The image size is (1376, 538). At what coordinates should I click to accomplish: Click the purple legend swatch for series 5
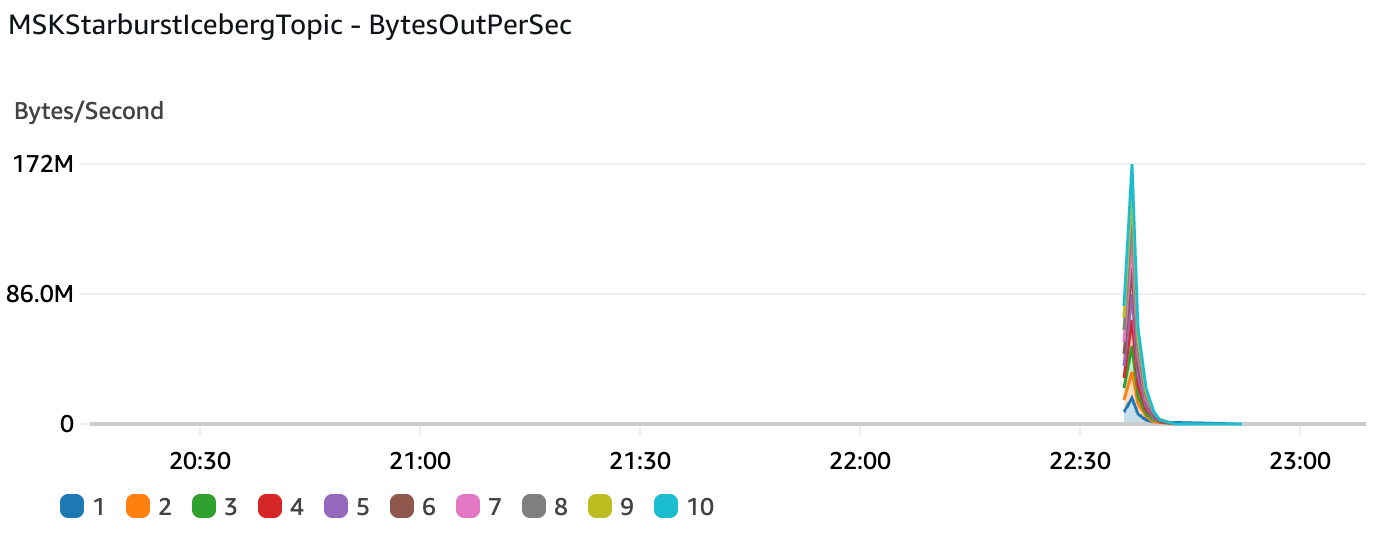[x=336, y=507]
